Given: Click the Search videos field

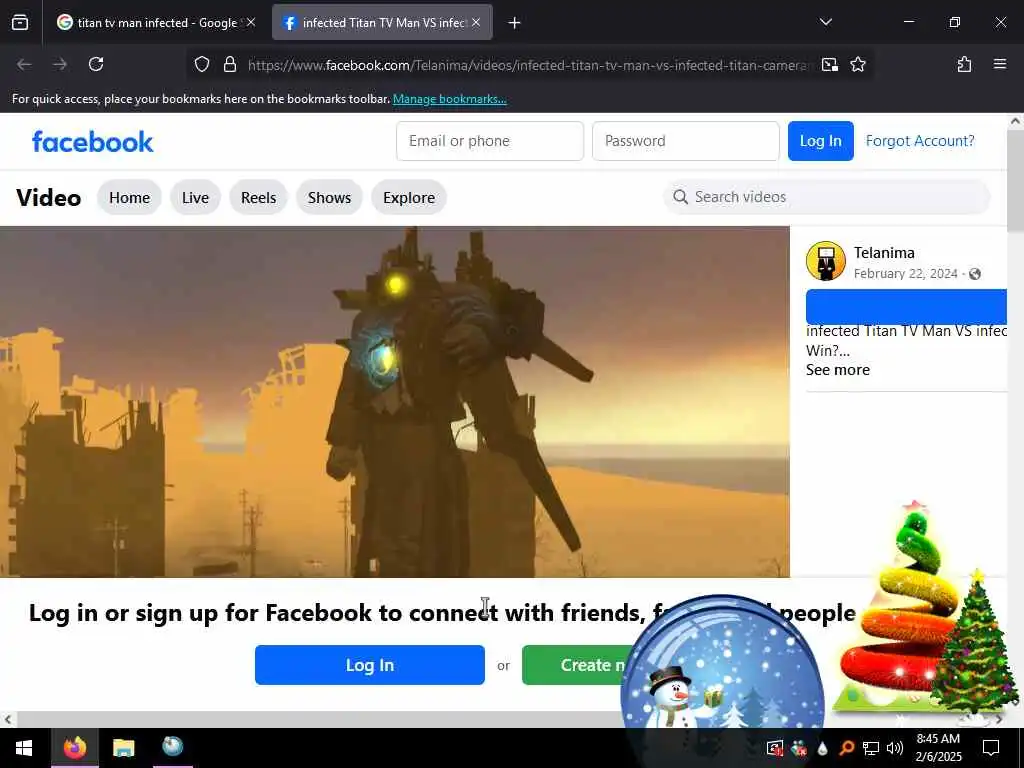Looking at the screenshot, I should tap(827, 197).
